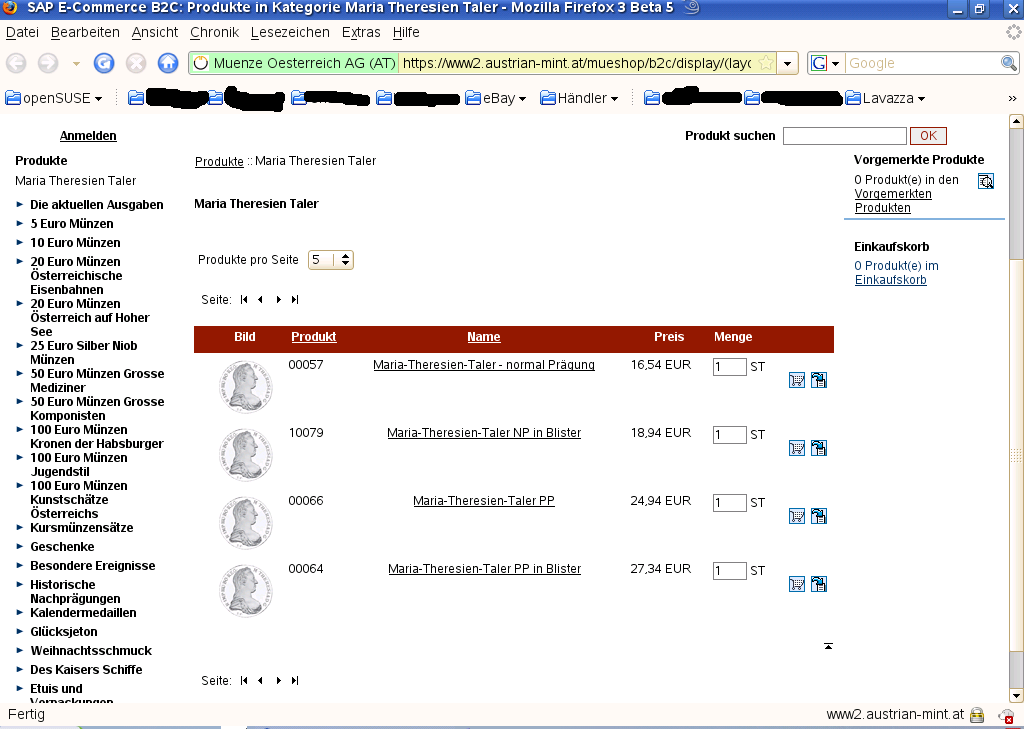The width and height of the screenshot is (1024, 729).
Task: Click the browser Back arrow button
Action: point(16,63)
